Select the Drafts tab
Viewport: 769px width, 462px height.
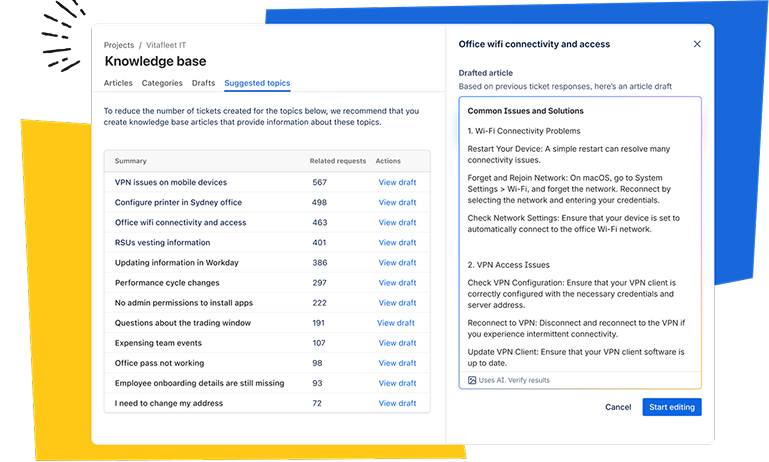point(203,83)
